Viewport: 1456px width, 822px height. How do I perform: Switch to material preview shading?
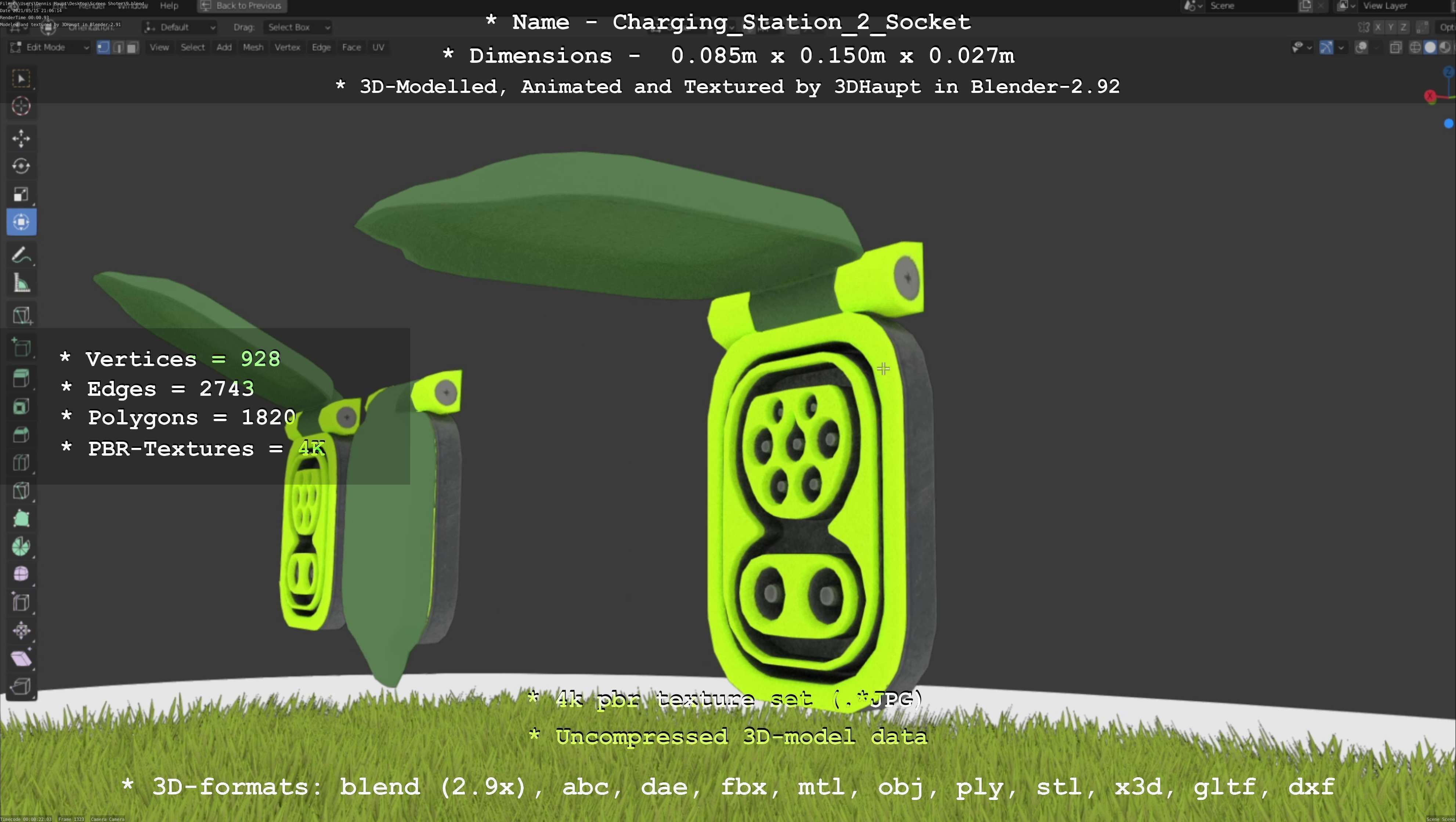[x=1444, y=47]
